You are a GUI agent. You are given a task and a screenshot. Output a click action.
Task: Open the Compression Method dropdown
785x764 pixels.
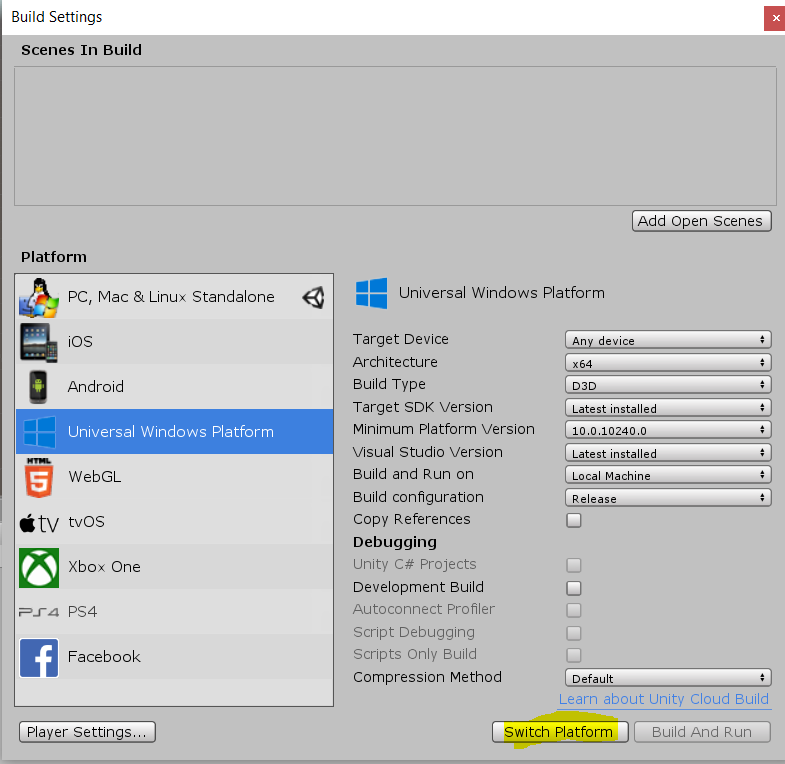(x=668, y=678)
